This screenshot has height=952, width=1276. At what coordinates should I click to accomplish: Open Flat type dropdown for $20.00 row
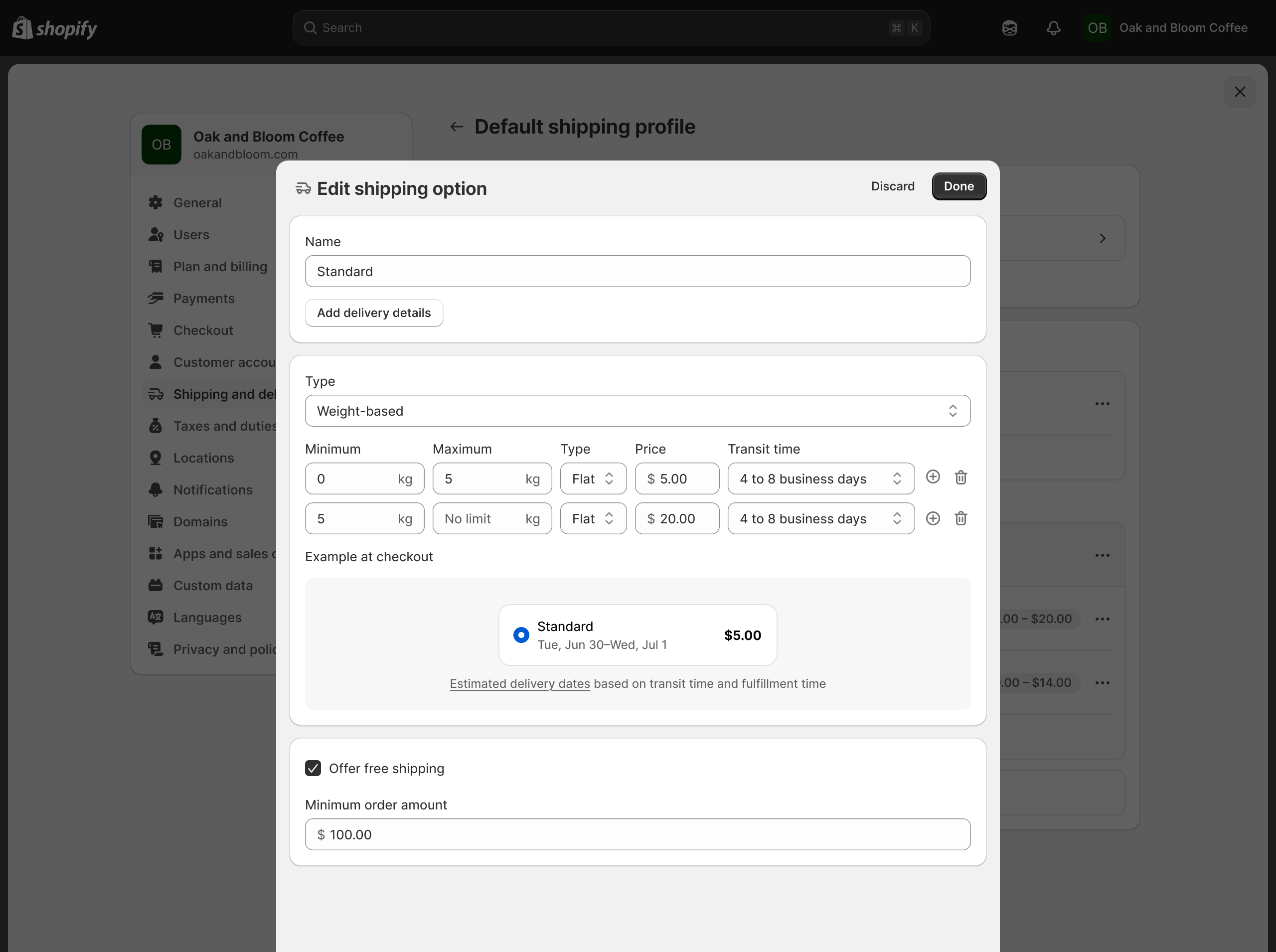pos(593,519)
